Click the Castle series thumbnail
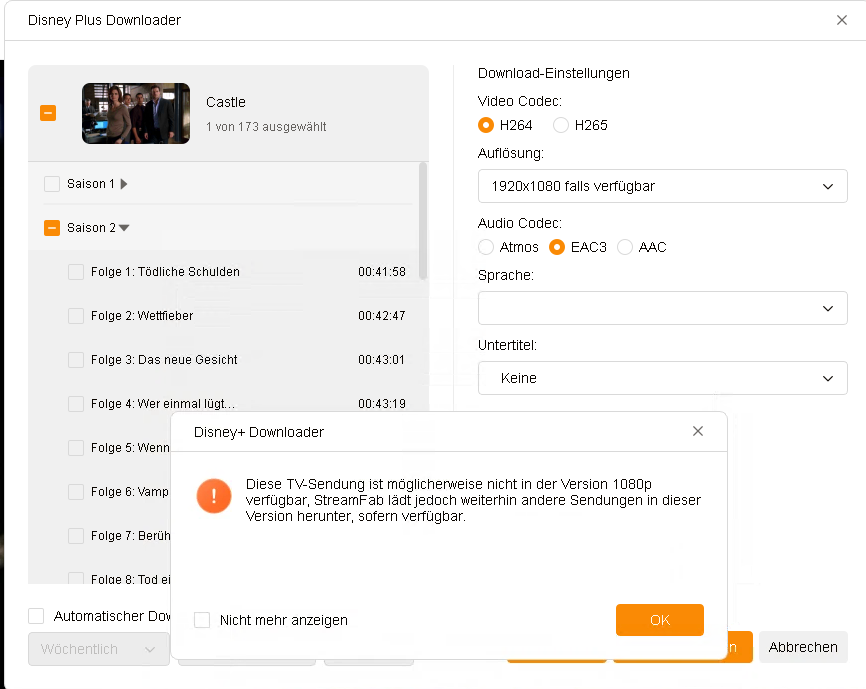Viewport: 866px width, 689px height. coord(136,113)
